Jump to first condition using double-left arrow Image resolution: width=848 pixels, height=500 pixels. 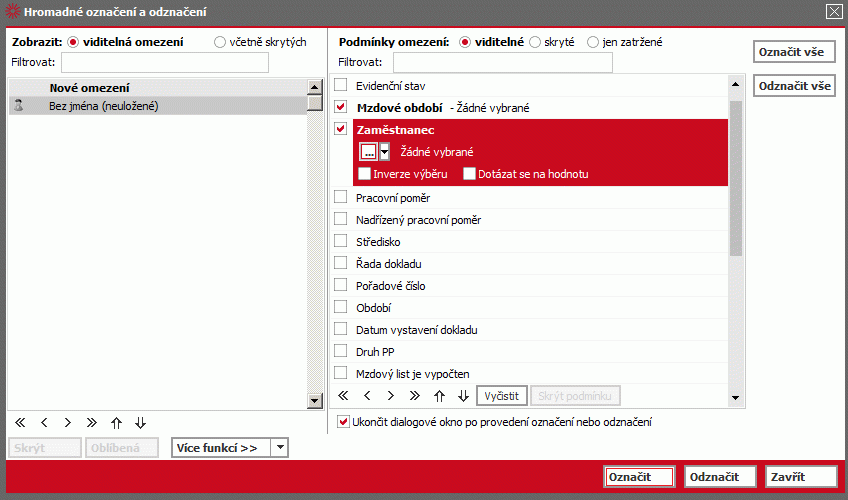point(343,396)
